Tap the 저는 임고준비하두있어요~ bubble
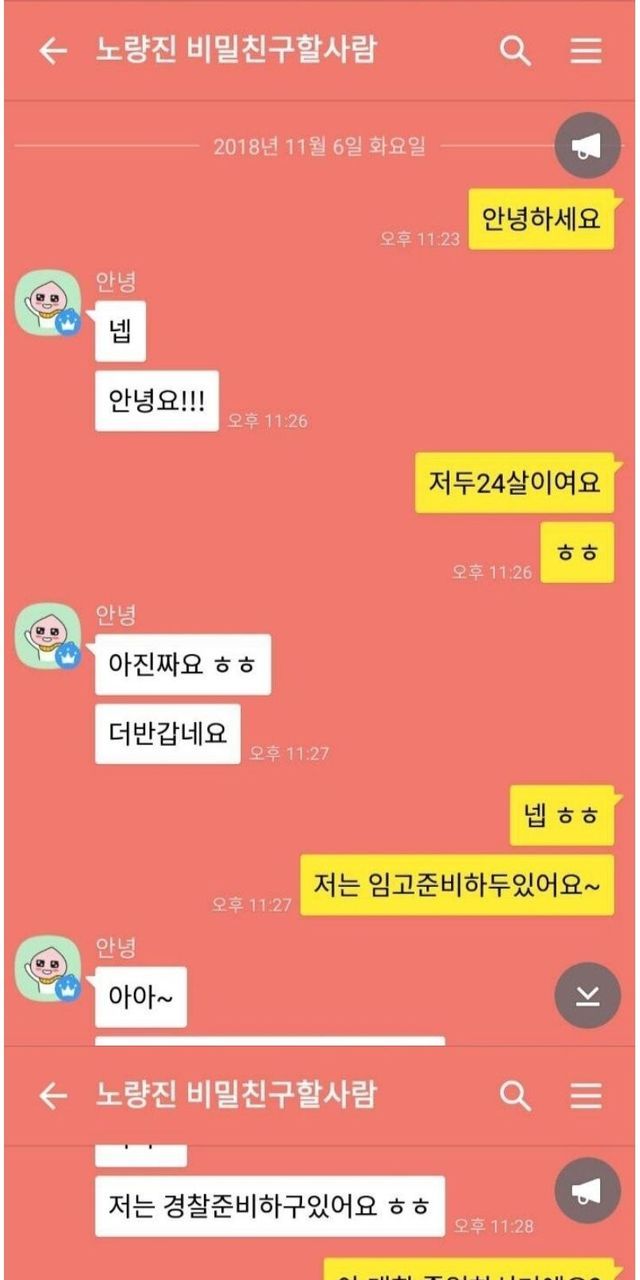This screenshot has width=640, height=1280. pyautogui.click(x=457, y=885)
